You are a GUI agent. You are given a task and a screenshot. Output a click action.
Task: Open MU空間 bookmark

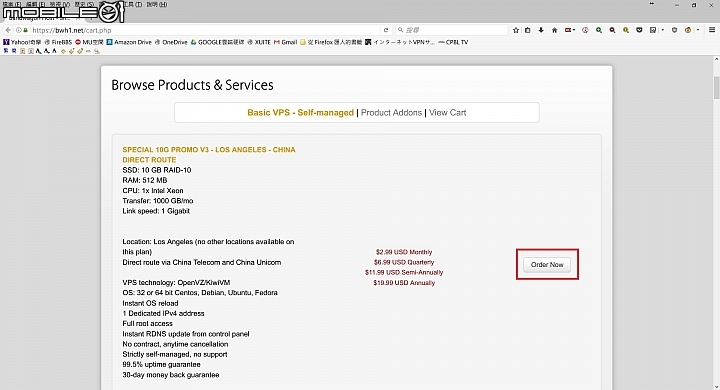click(89, 42)
